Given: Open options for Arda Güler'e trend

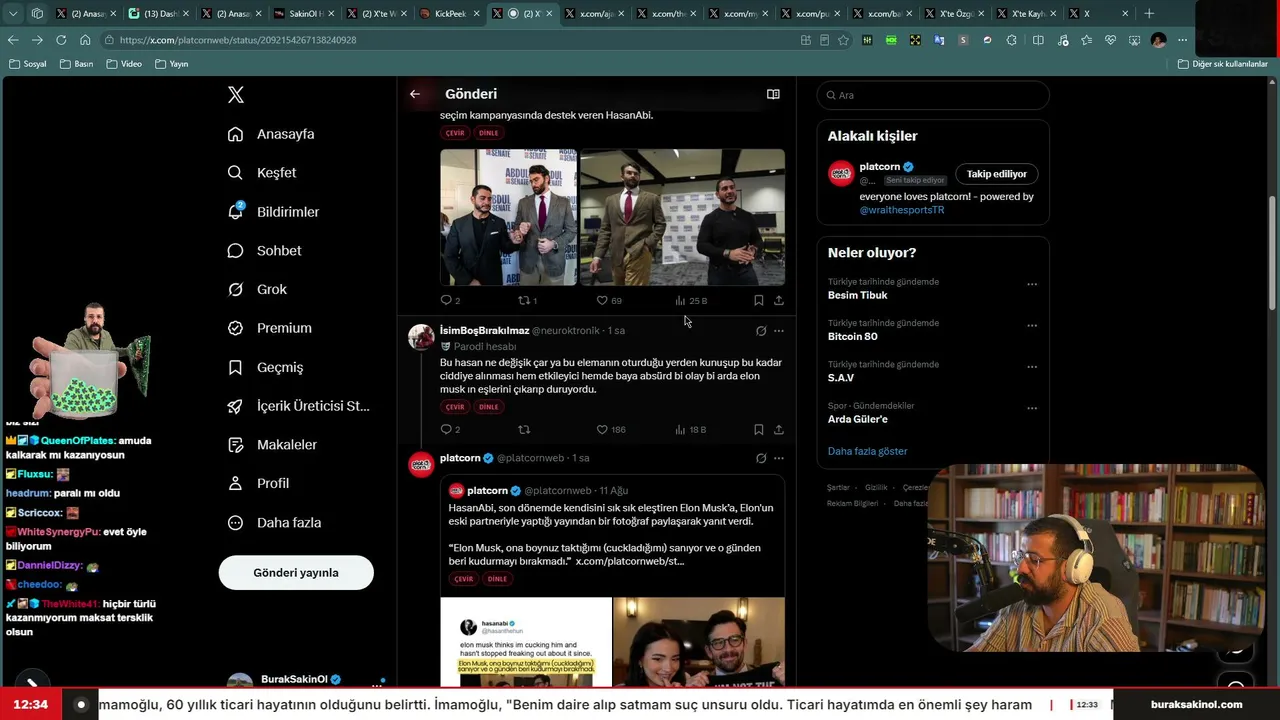Looking at the screenshot, I should click(1032, 409).
